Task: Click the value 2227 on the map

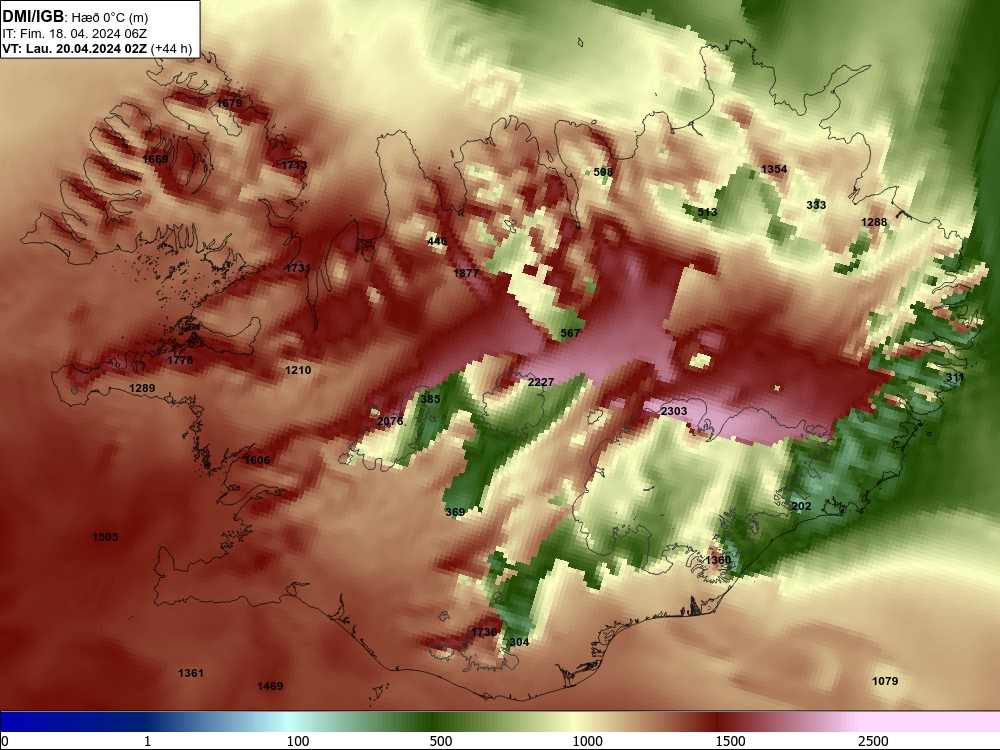Action: 541,382
